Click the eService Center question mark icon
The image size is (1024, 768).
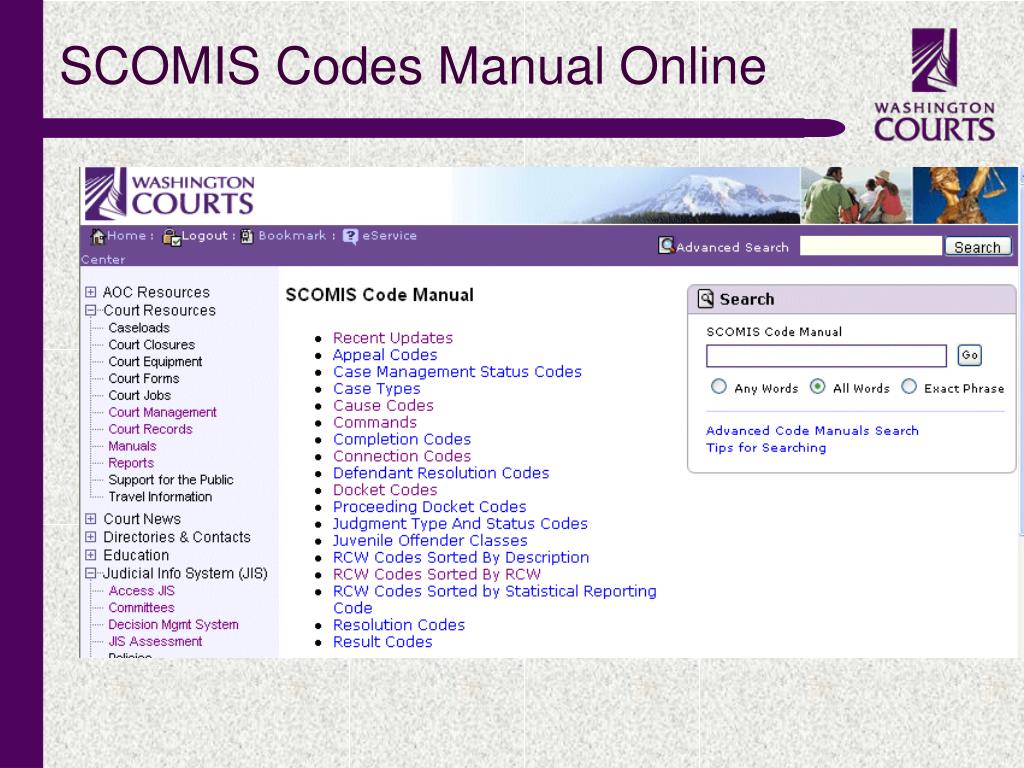pos(351,236)
